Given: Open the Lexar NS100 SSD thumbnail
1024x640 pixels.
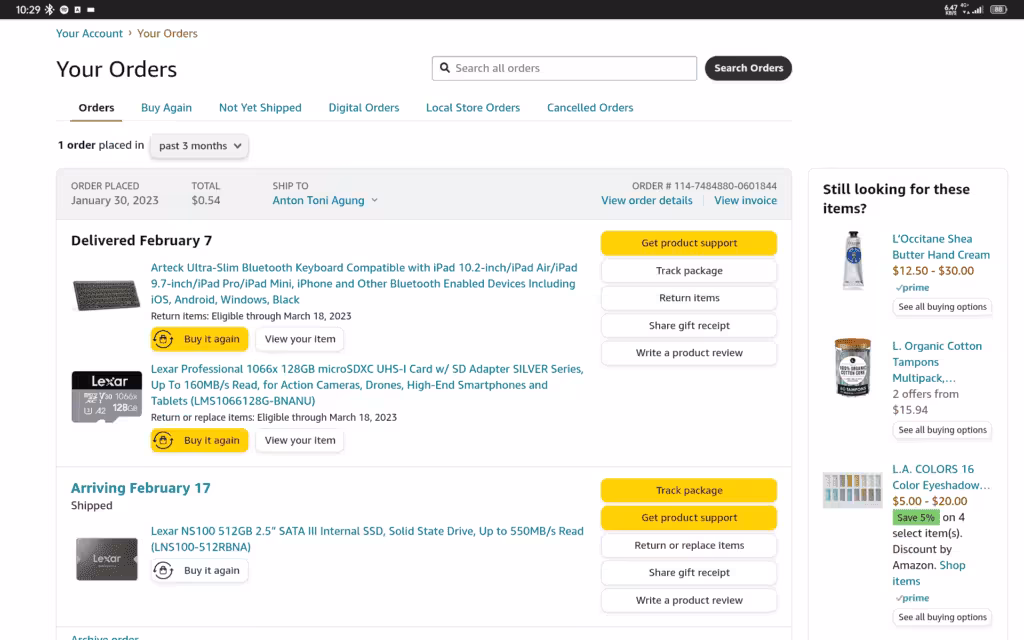Looking at the screenshot, I should [106, 559].
